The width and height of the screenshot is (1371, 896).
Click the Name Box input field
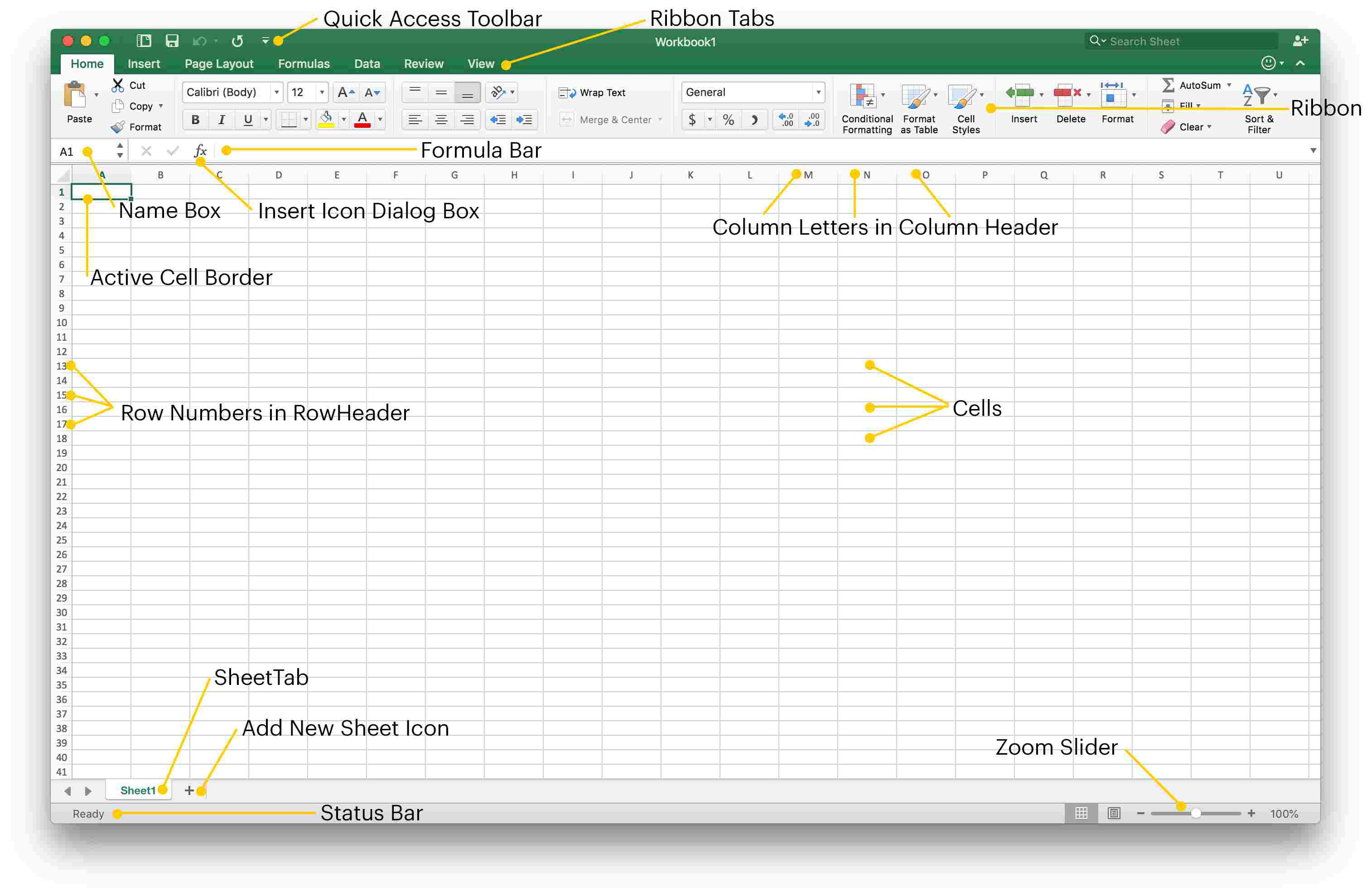[x=75, y=151]
